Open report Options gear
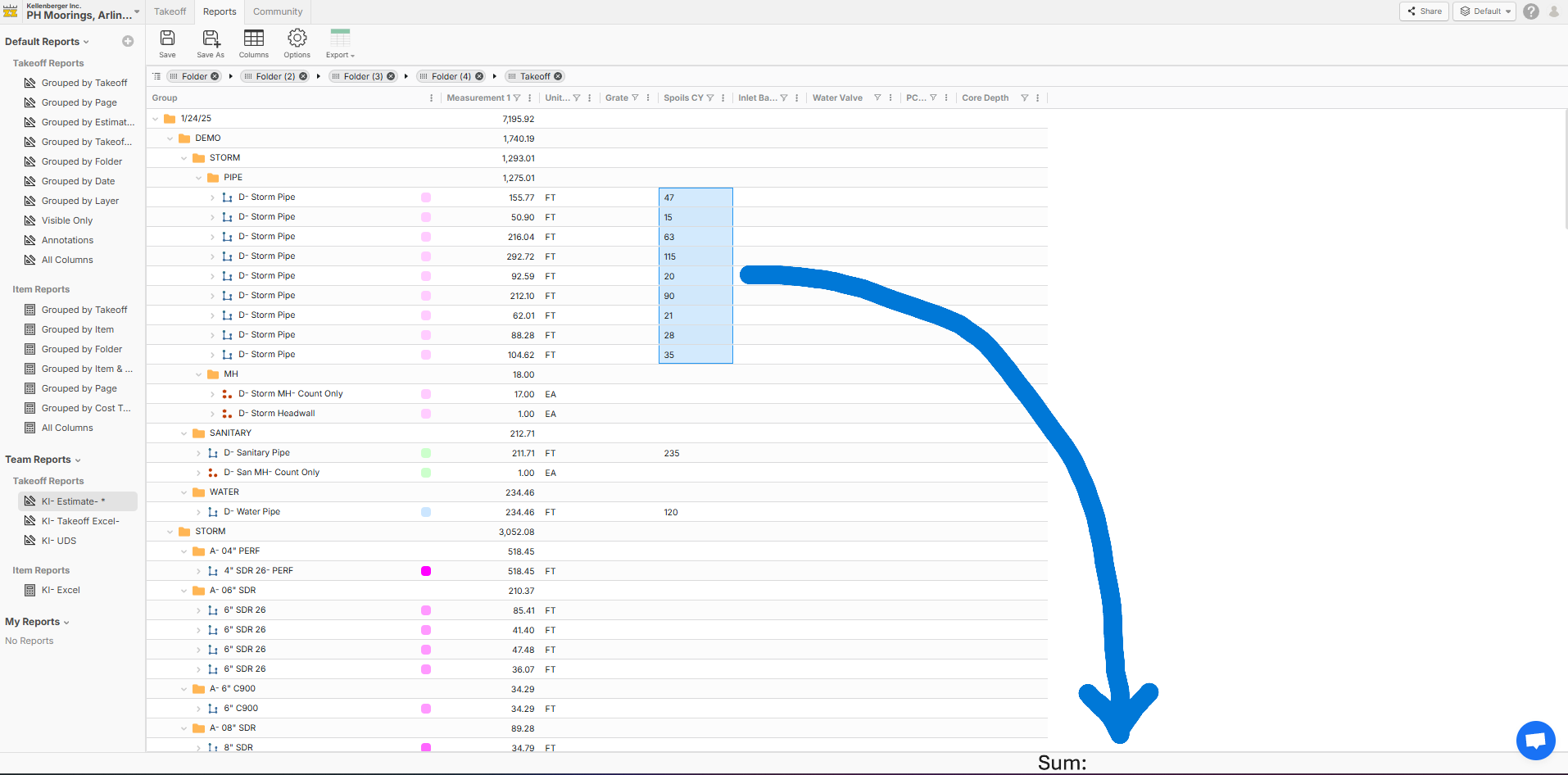The width and height of the screenshot is (1568, 775). tap(297, 43)
